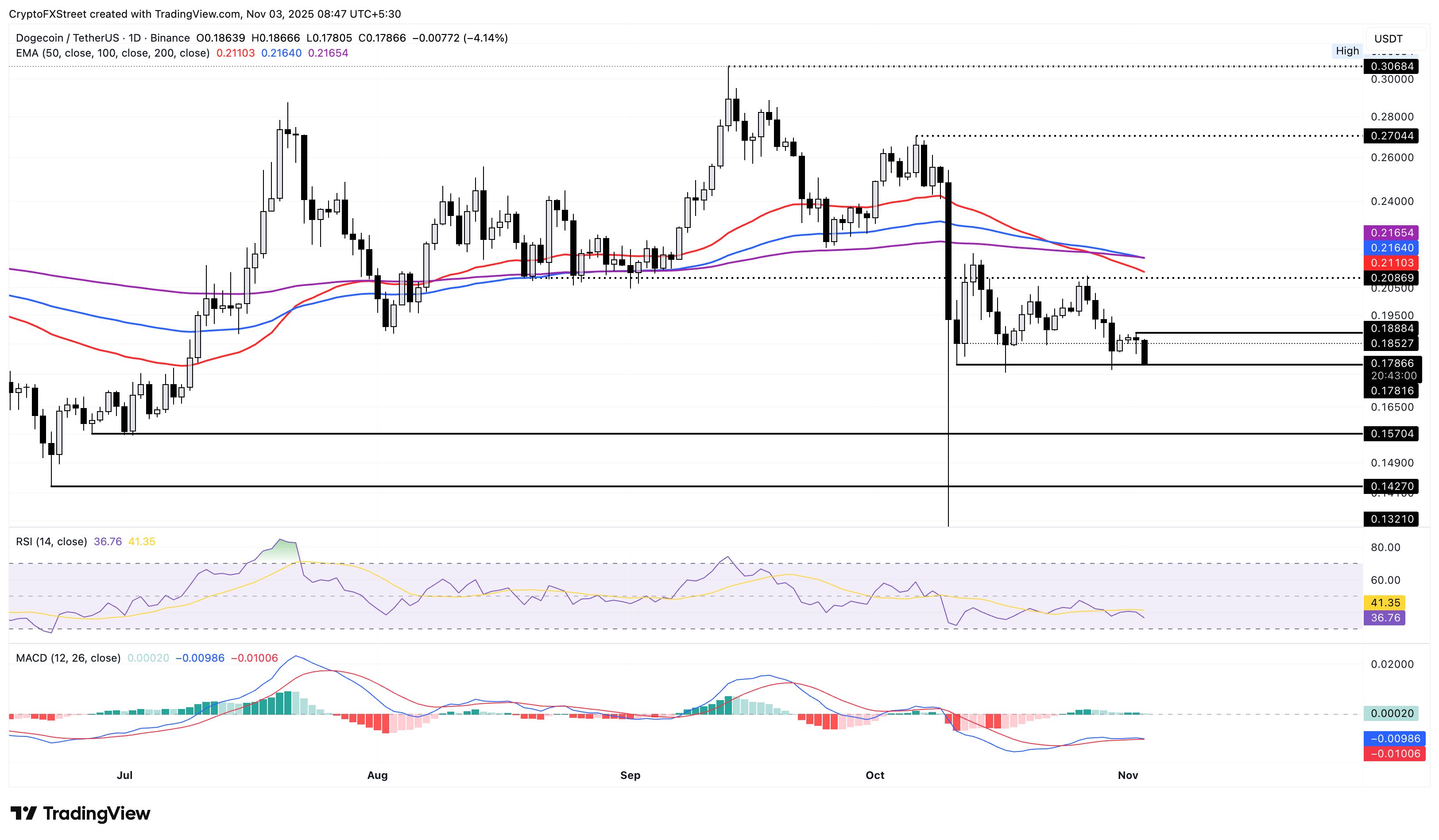Select the 0.15704 support level label

pyautogui.click(x=1392, y=434)
